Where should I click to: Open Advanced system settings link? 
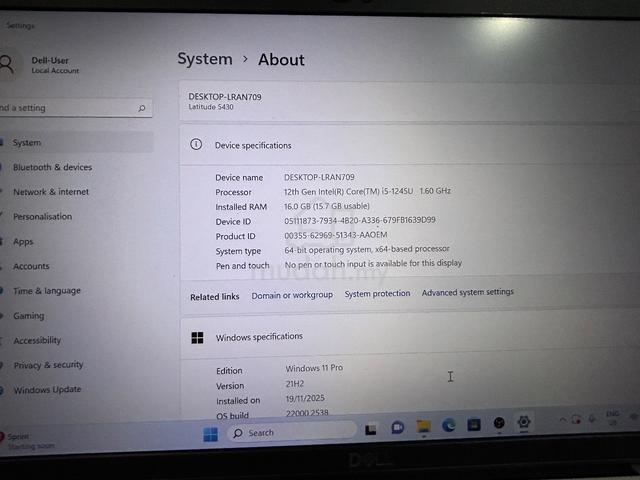click(x=468, y=292)
